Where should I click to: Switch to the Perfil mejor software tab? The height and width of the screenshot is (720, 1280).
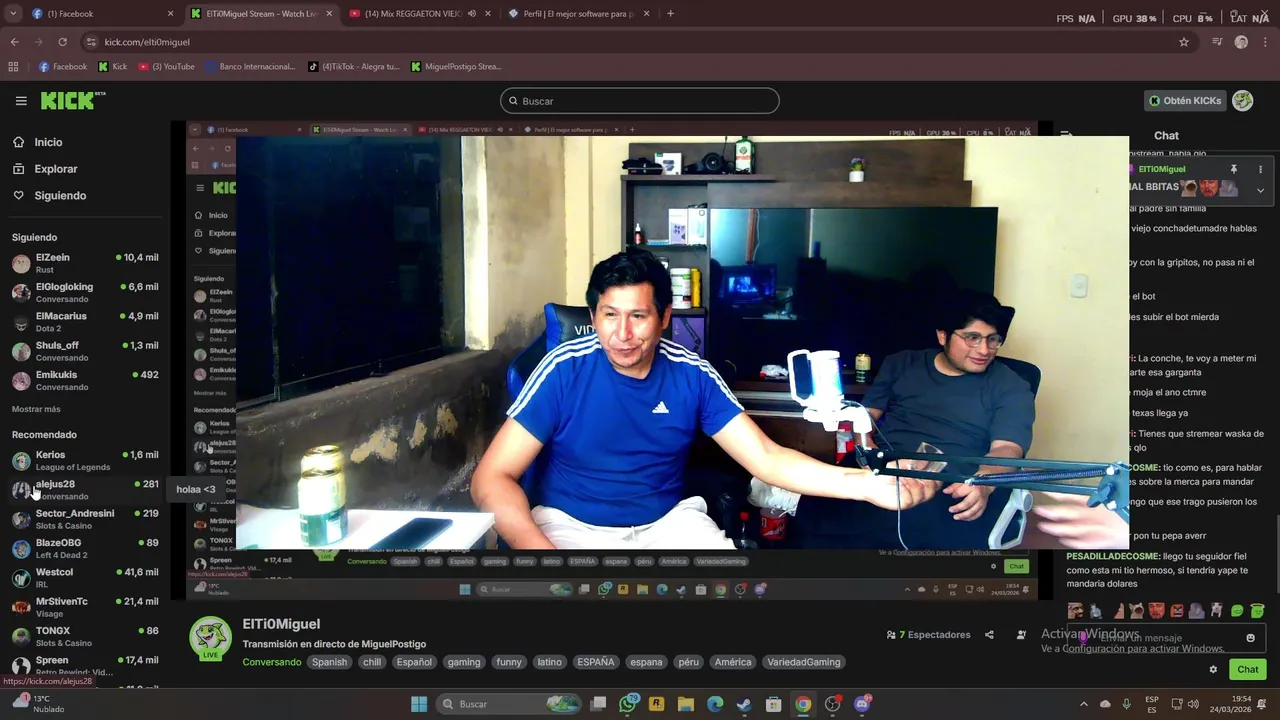tap(578, 14)
